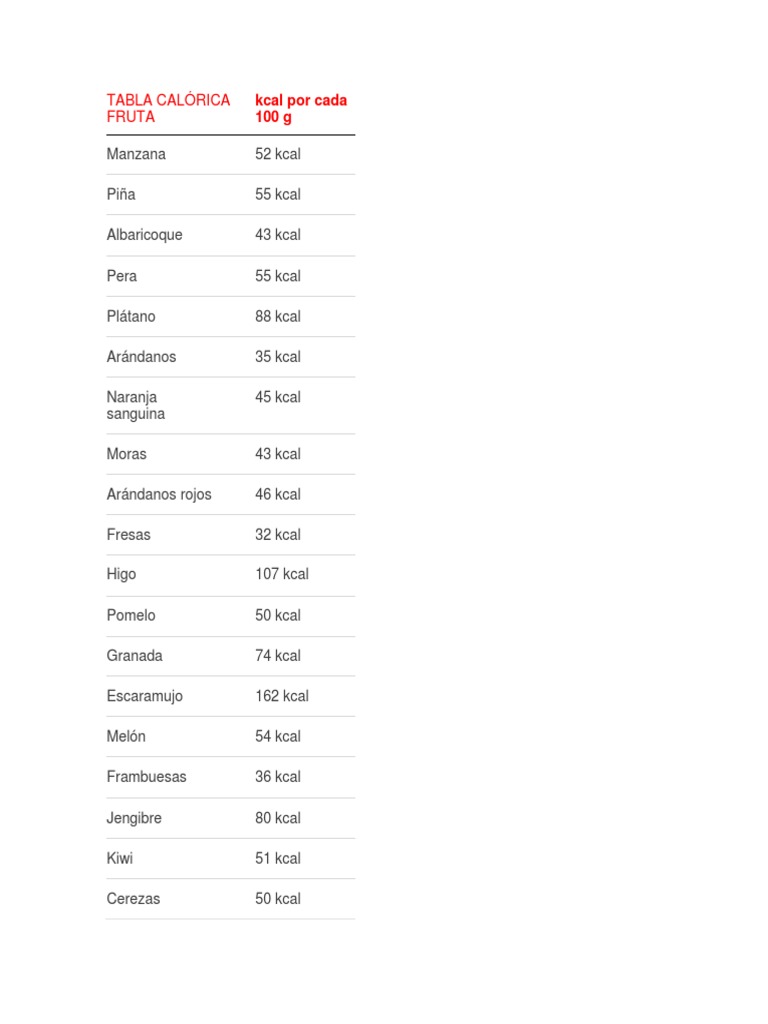Viewport: 768px width, 1024px height.
Task: Click the 107 kcal value for Higo
Action: pos(281,574)
